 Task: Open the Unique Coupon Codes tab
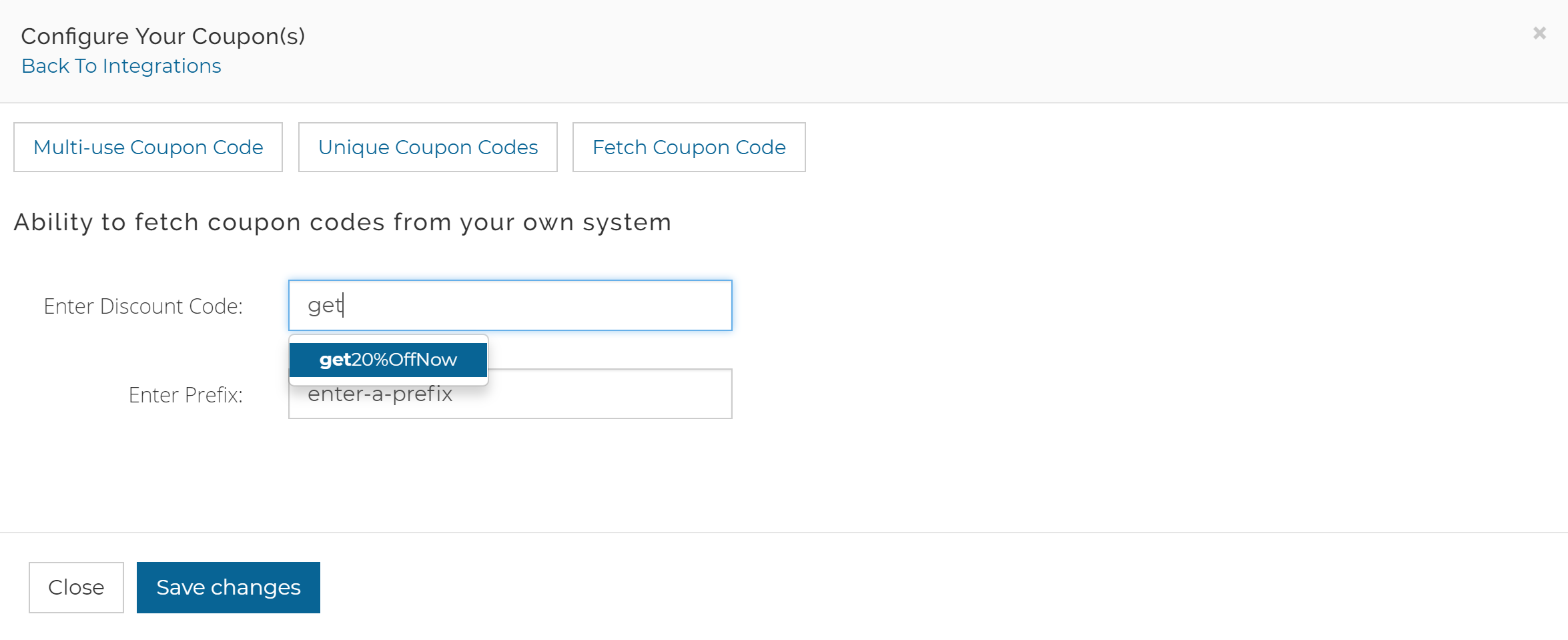tap(428, 147)
